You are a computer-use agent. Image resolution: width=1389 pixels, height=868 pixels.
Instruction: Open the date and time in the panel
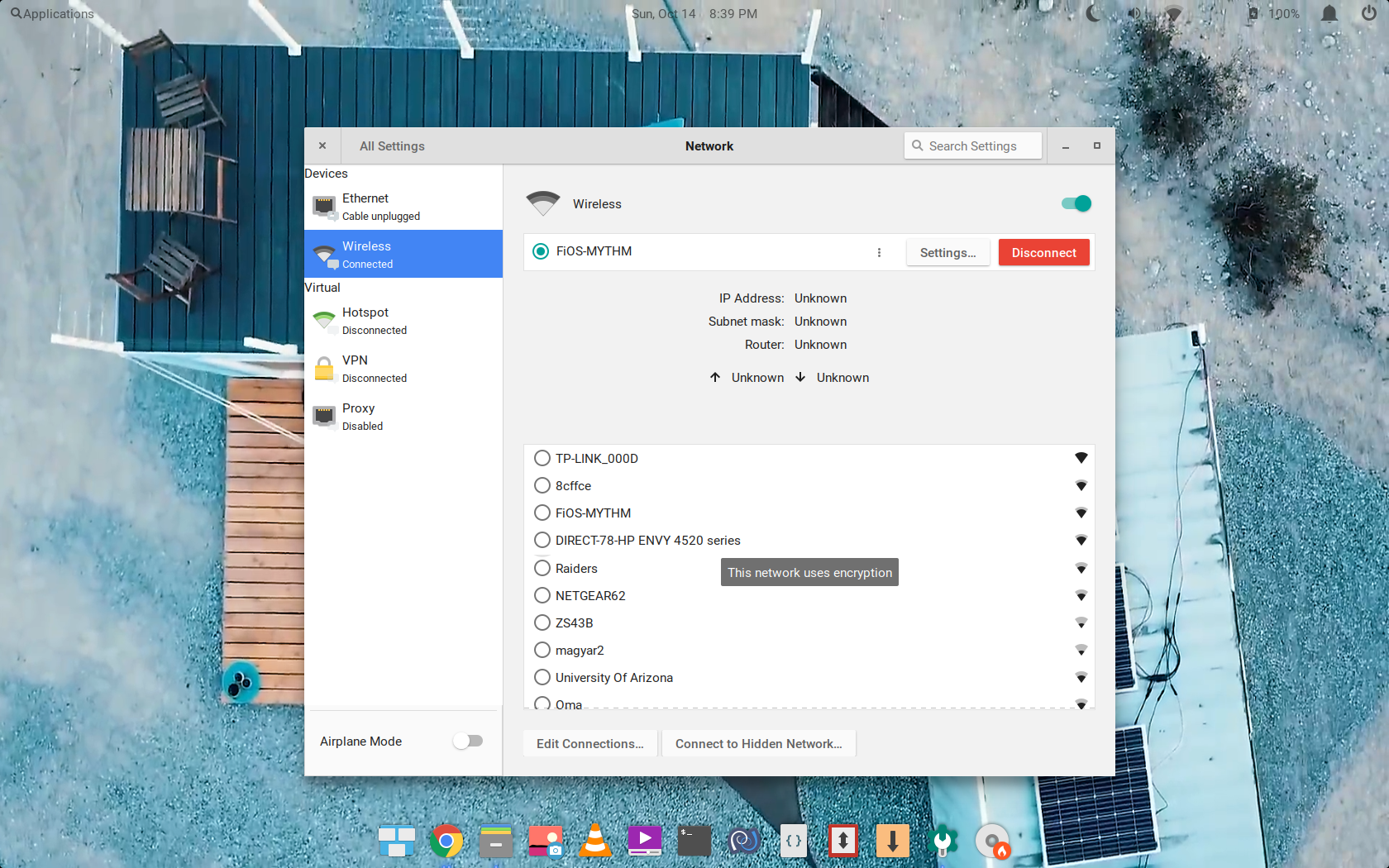tap(694, 13)
